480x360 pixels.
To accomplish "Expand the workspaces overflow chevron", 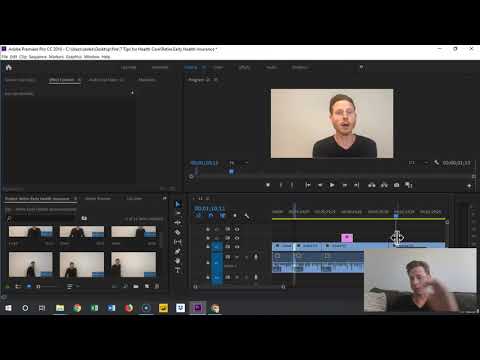I will click(361, 67).
